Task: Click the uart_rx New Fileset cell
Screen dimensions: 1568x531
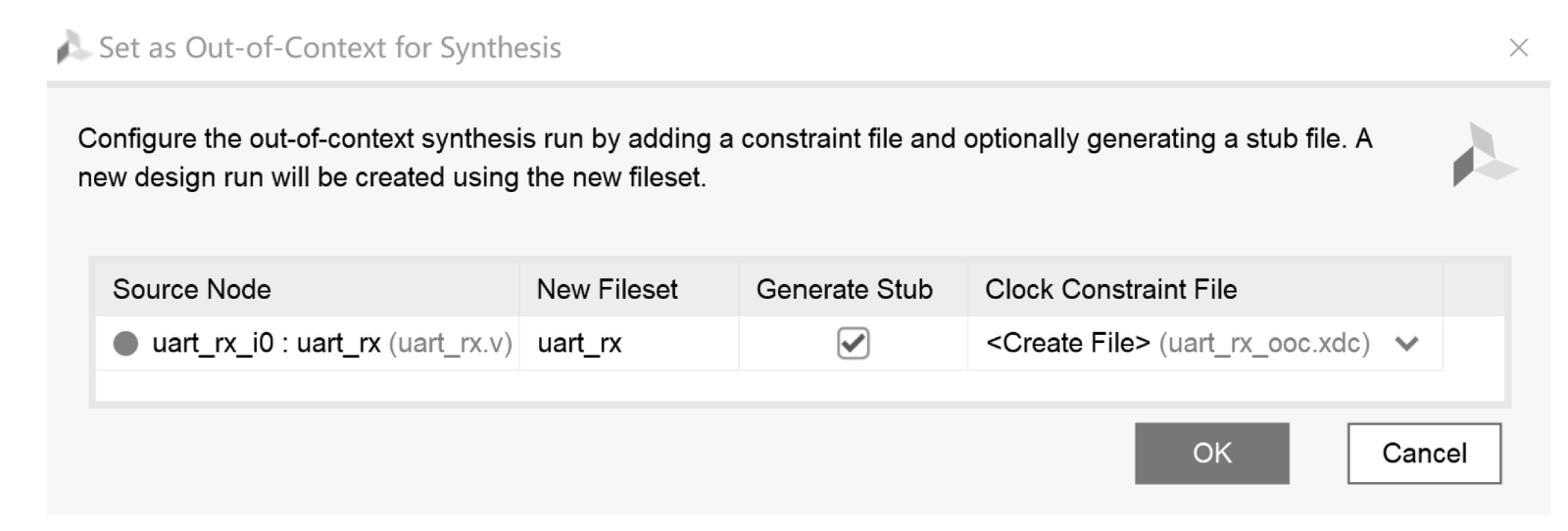Action: click(x=580, y=344)
